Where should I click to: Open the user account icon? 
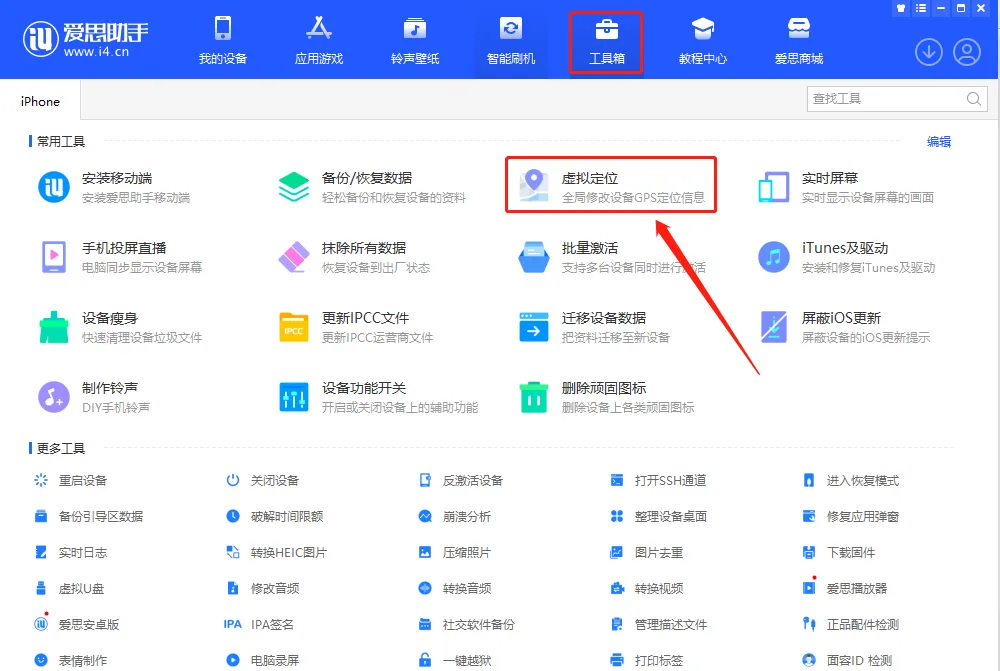tap(967, 52)
